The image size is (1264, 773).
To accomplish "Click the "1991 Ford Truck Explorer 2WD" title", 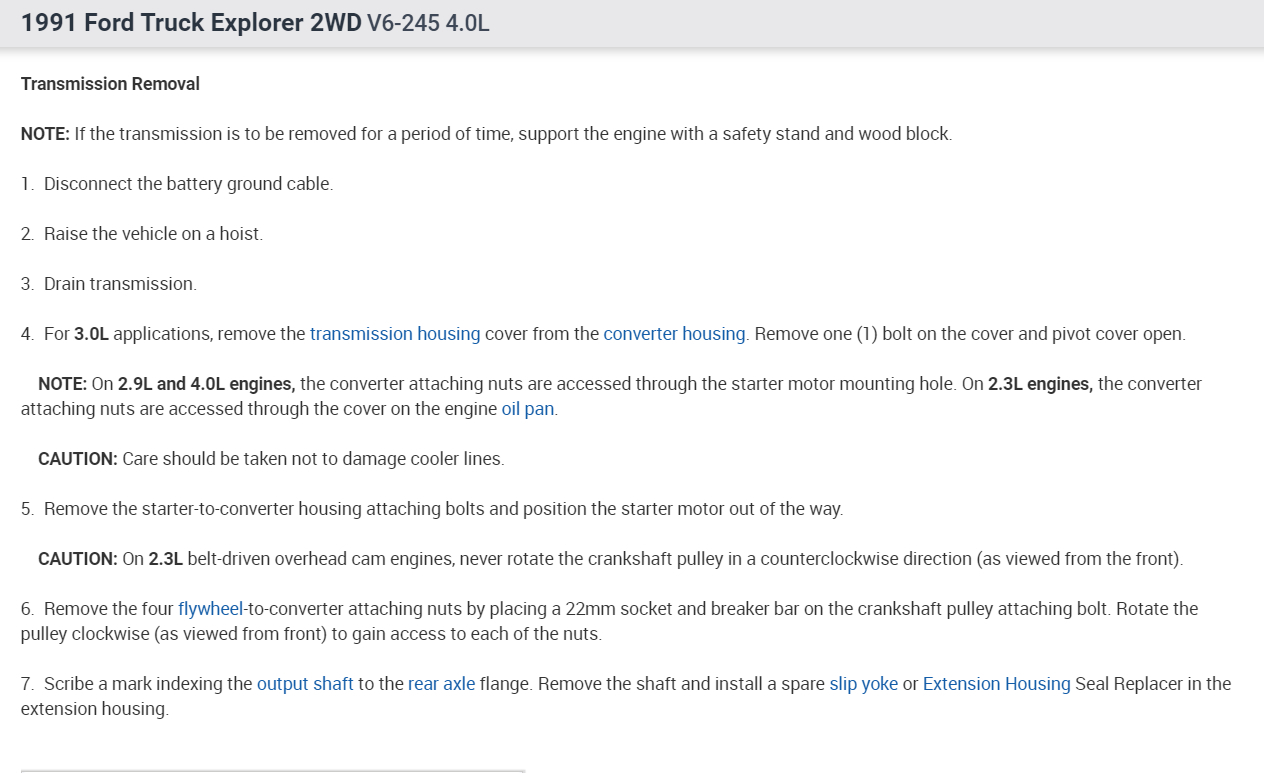I will point(191,23).
